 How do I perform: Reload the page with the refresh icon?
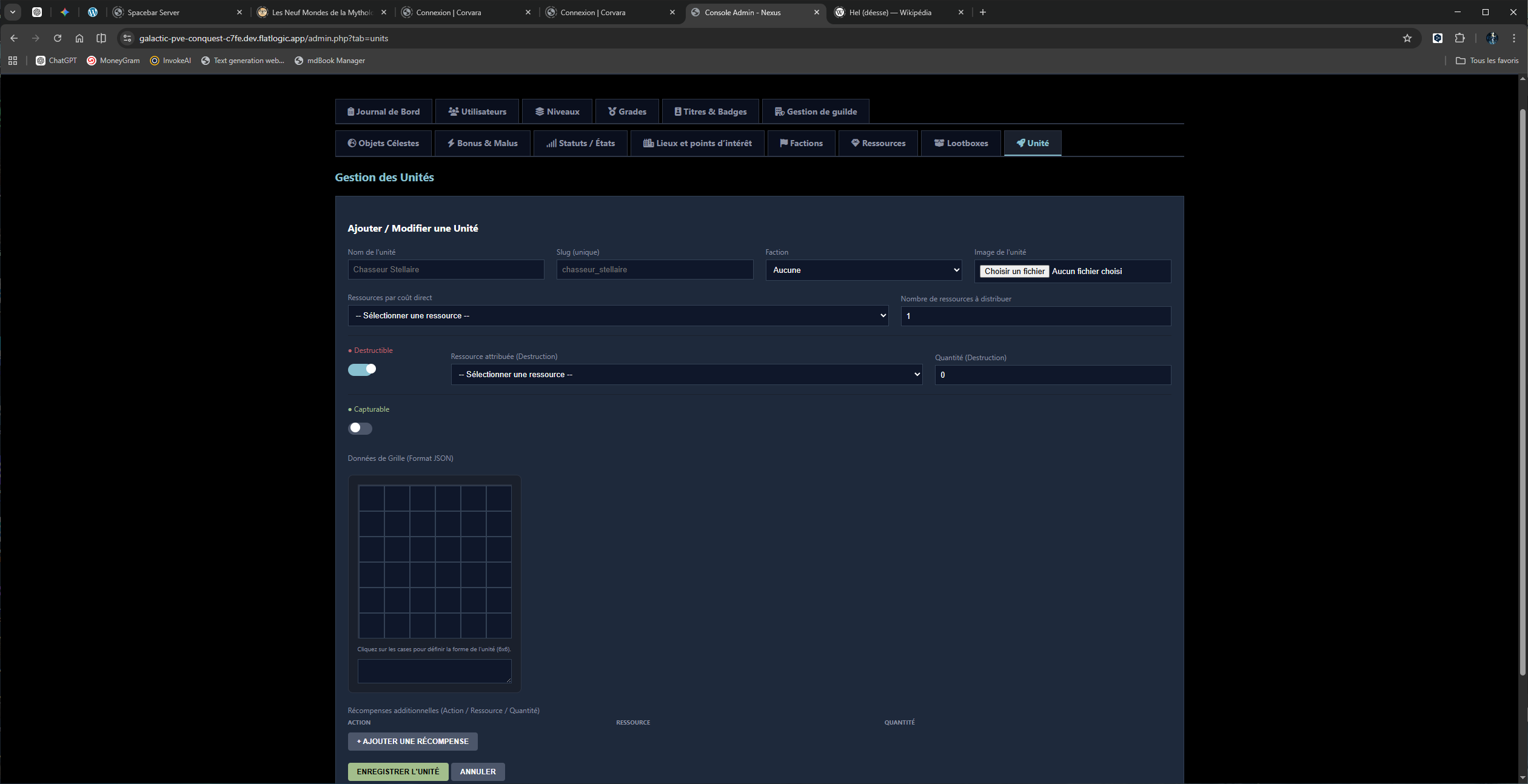pyautogui.click(x=58, y=38)
